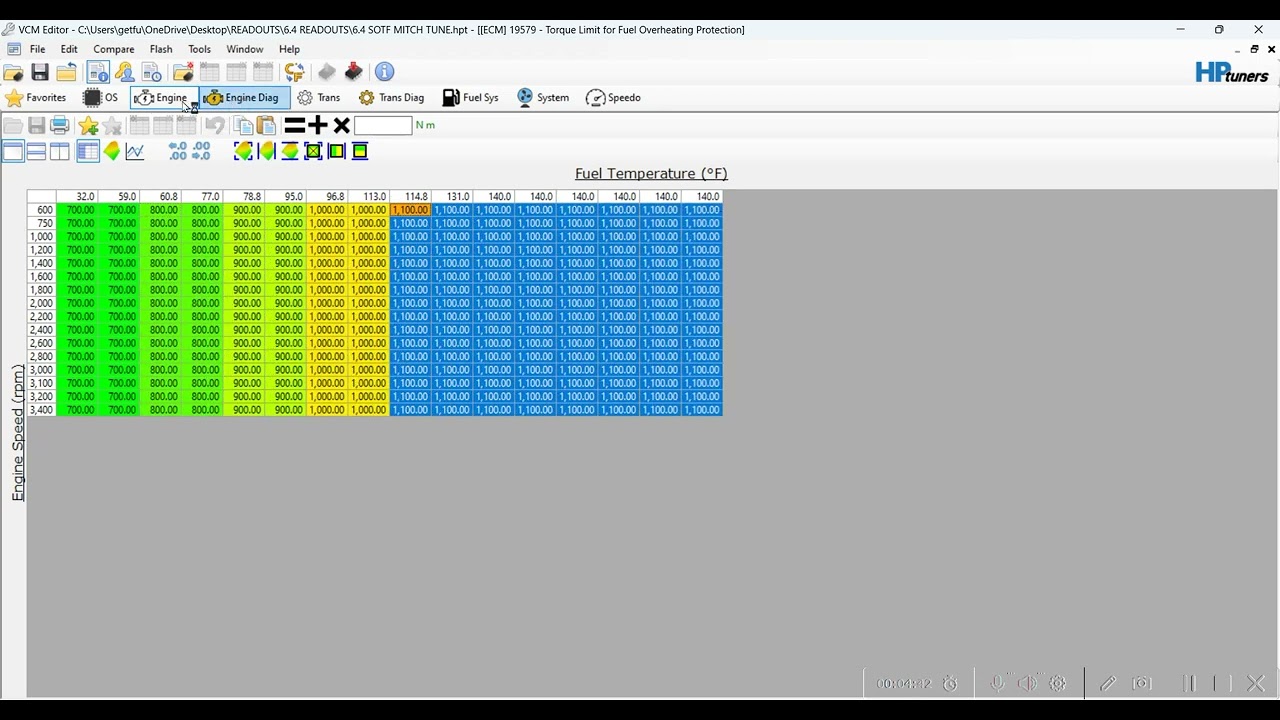Screen dimensions: 1280x720
Task: Click the CF convert arrows icon
Action: coord(294,72)
